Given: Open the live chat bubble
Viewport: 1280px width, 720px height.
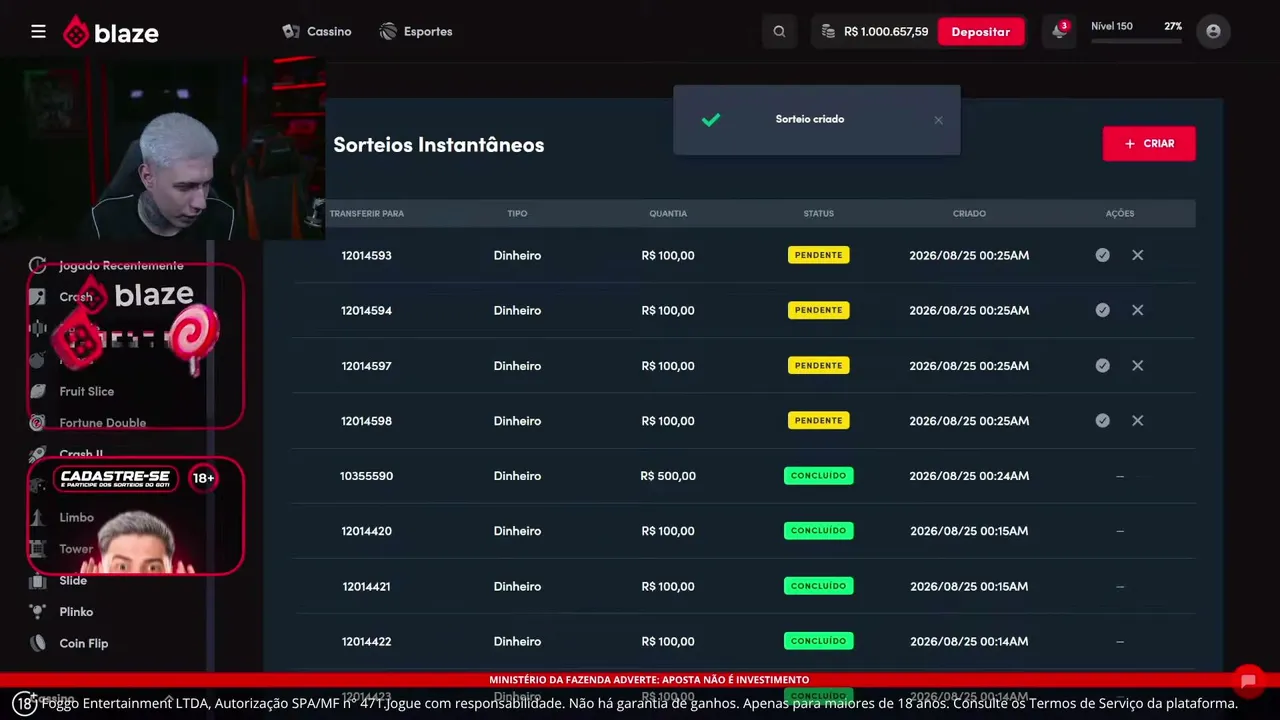Looking at the screenshot, I should click(1248, 682).
